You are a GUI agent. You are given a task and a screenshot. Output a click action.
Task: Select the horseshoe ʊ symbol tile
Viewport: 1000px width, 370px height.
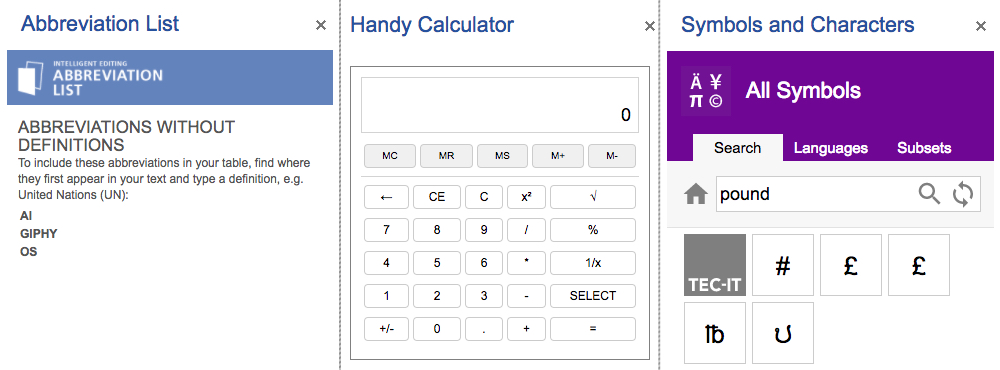click(783, 333)
